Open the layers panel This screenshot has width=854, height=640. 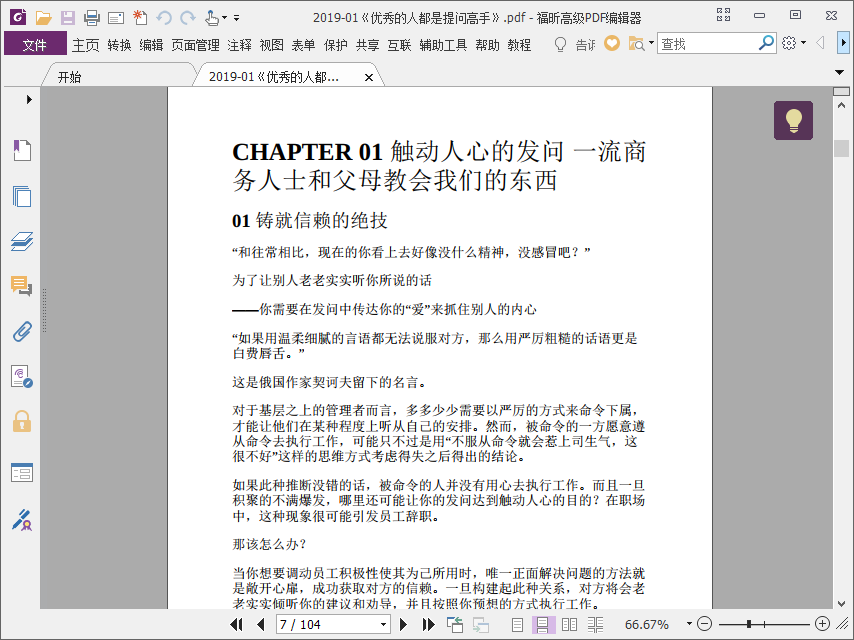coord(22,241)
